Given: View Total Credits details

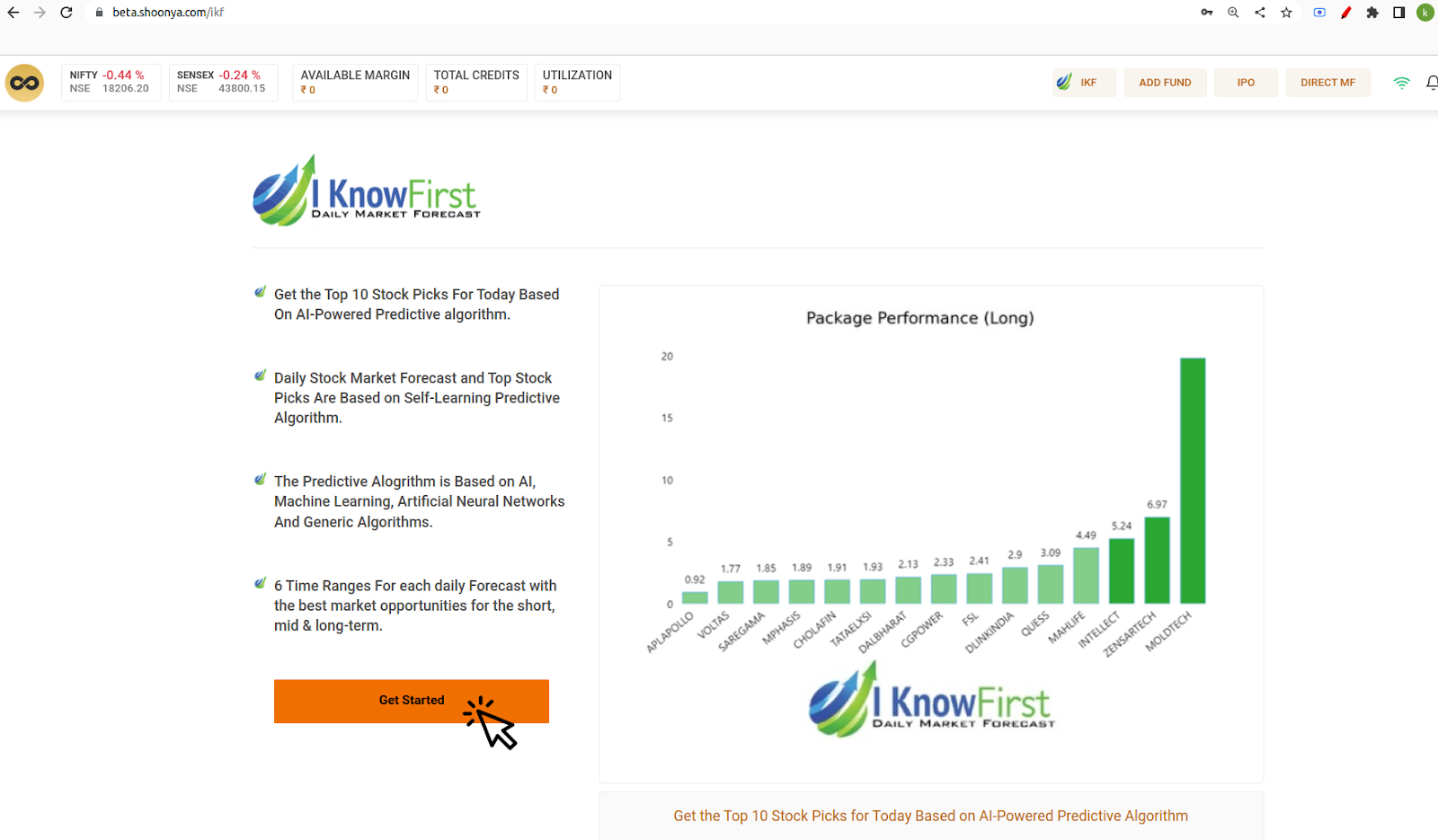Looking at the screenshot, I should 476,82.
